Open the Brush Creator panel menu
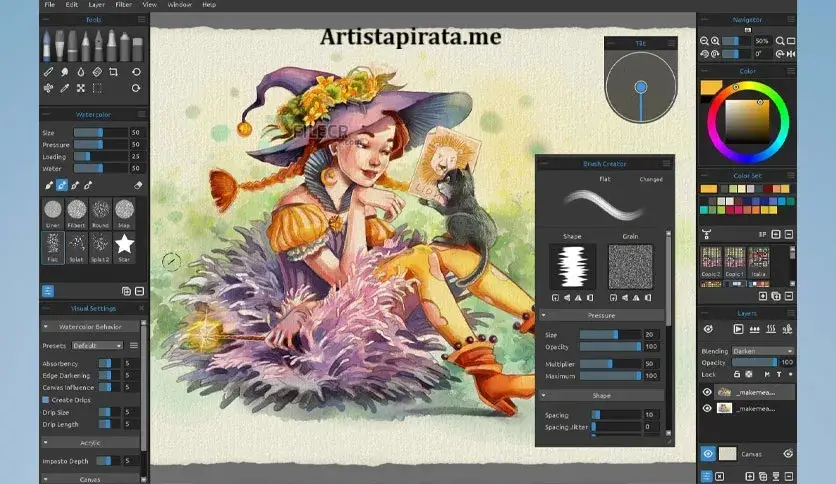 (x=666, y=164)
